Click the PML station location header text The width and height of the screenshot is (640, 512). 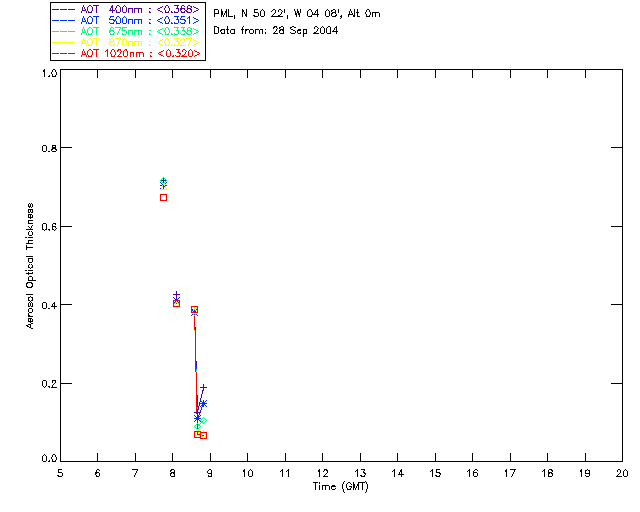click(x=297, y=13)
